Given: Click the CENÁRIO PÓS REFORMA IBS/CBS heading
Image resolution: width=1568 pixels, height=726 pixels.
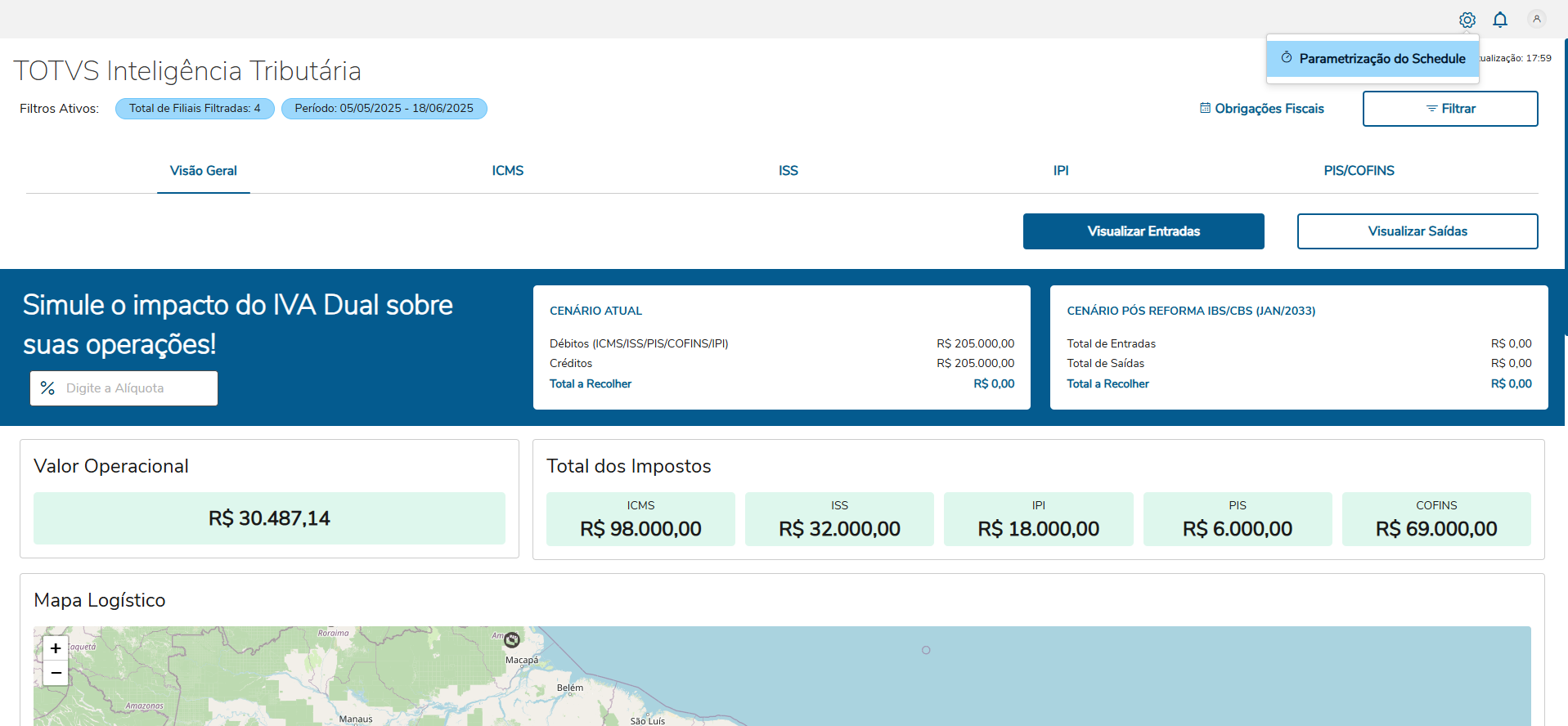Looking at the screenshot, I should (x=1191, y=311).
